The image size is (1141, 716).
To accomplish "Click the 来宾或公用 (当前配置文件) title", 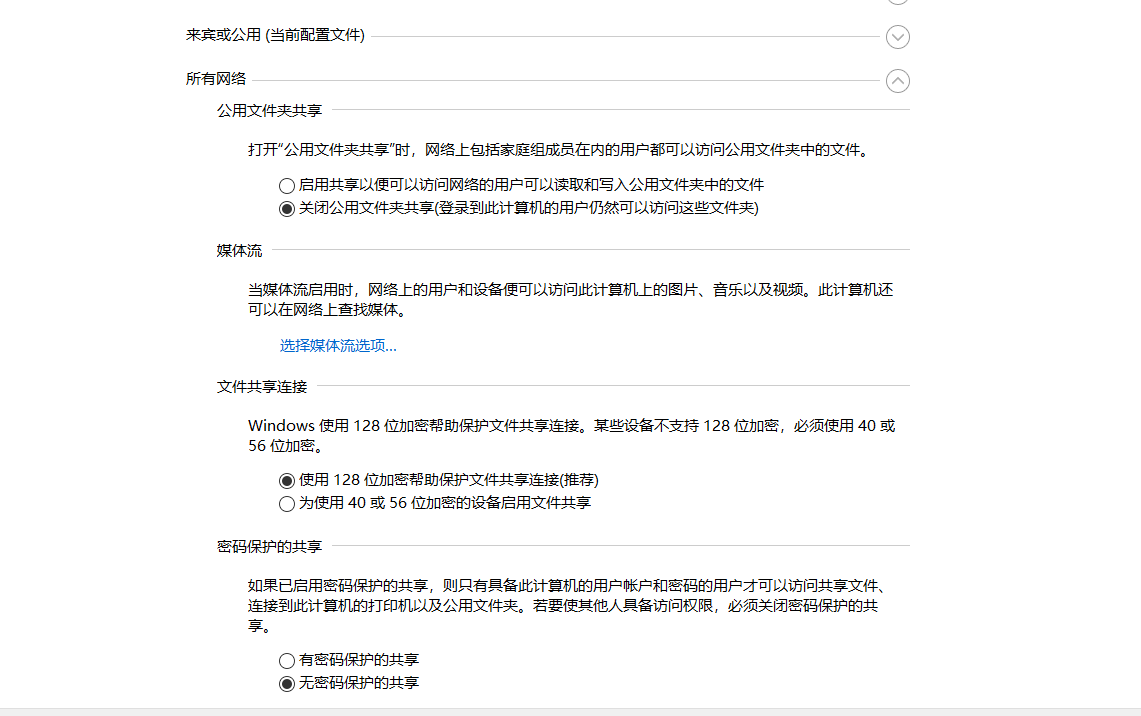I will pyautogui.click(x=275, y=35).
